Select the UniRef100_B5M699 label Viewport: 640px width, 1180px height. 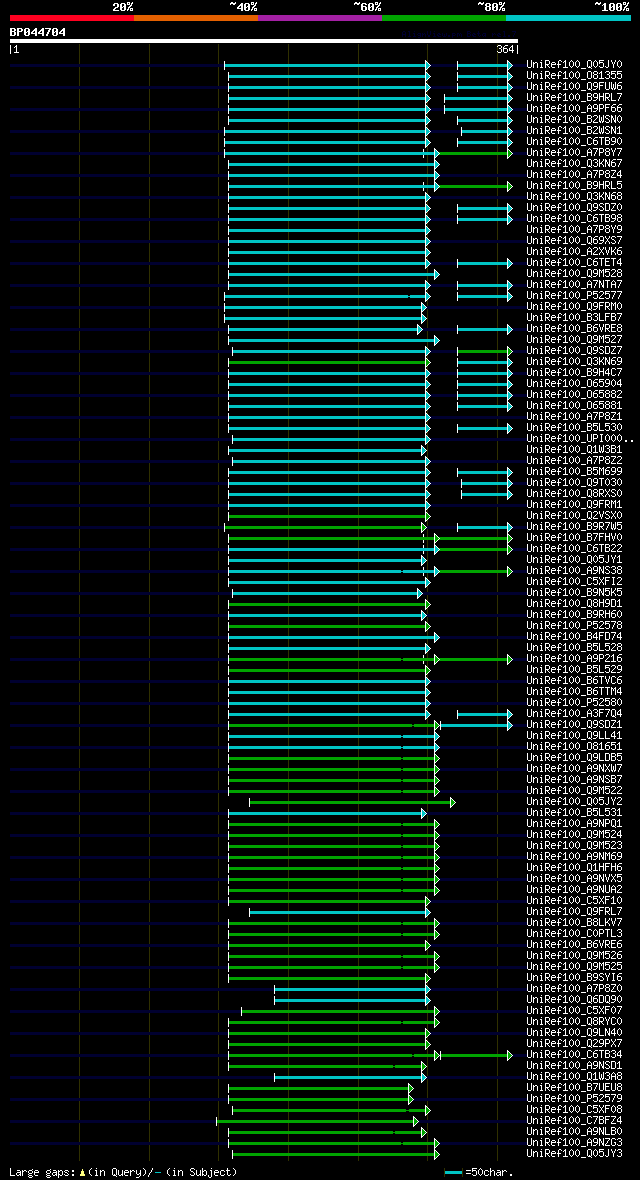(x=574, y=472)
